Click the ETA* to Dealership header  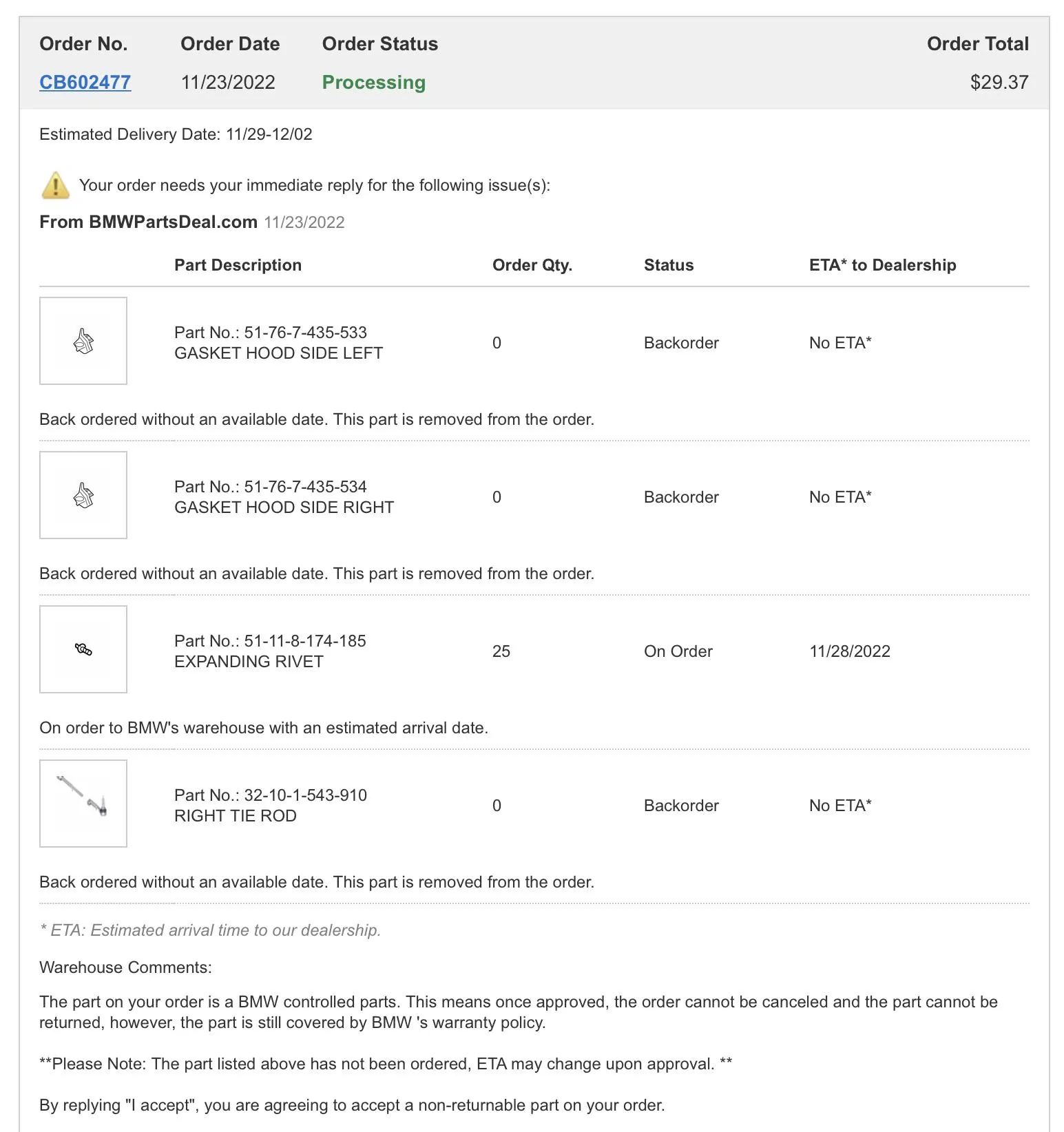coord(883,265)
